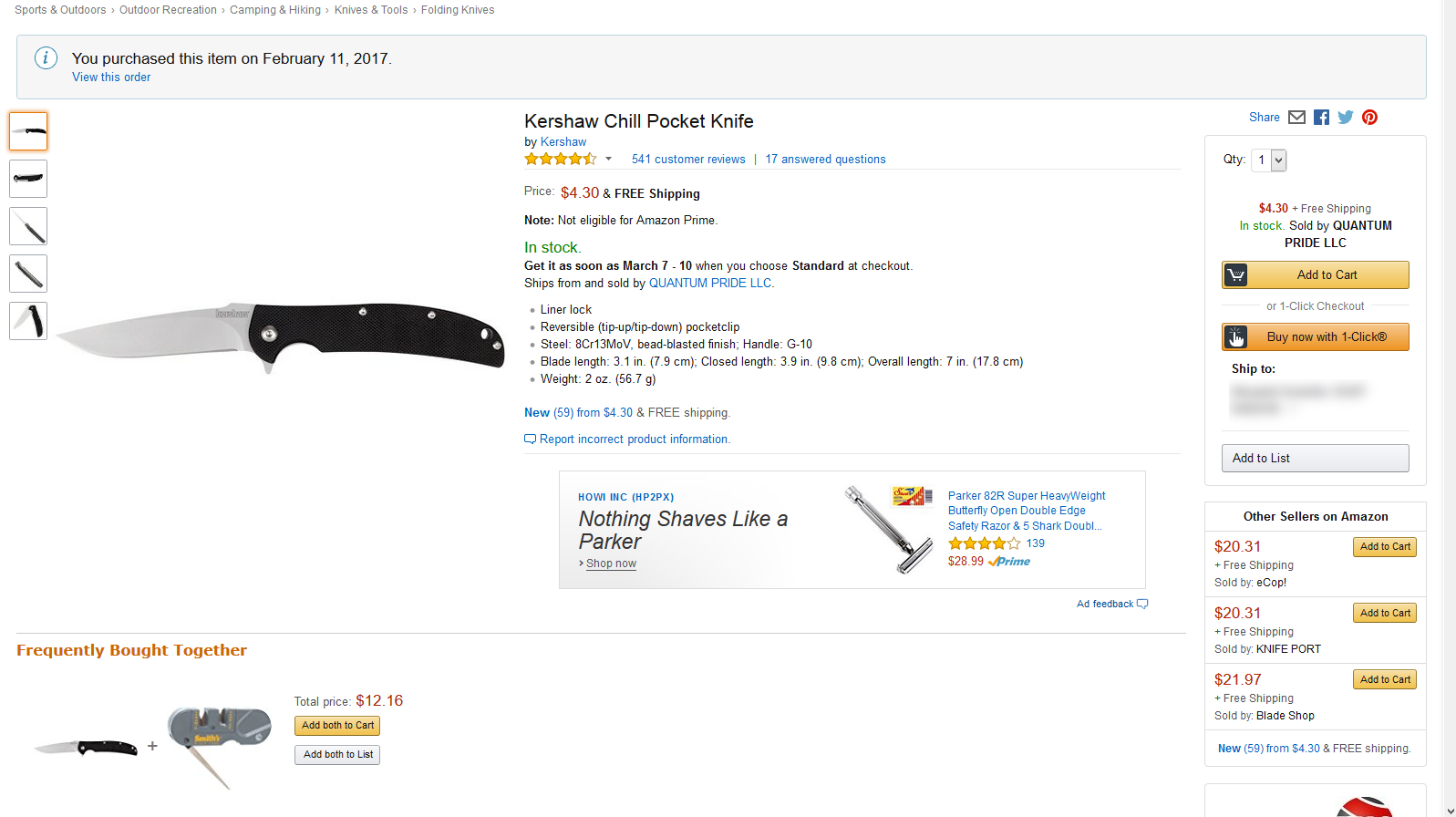The width and height of the screenshot is (1456, 817).
Task: Go to Knives & Tools breadcrumb category
Action: (x=371, y=10)
